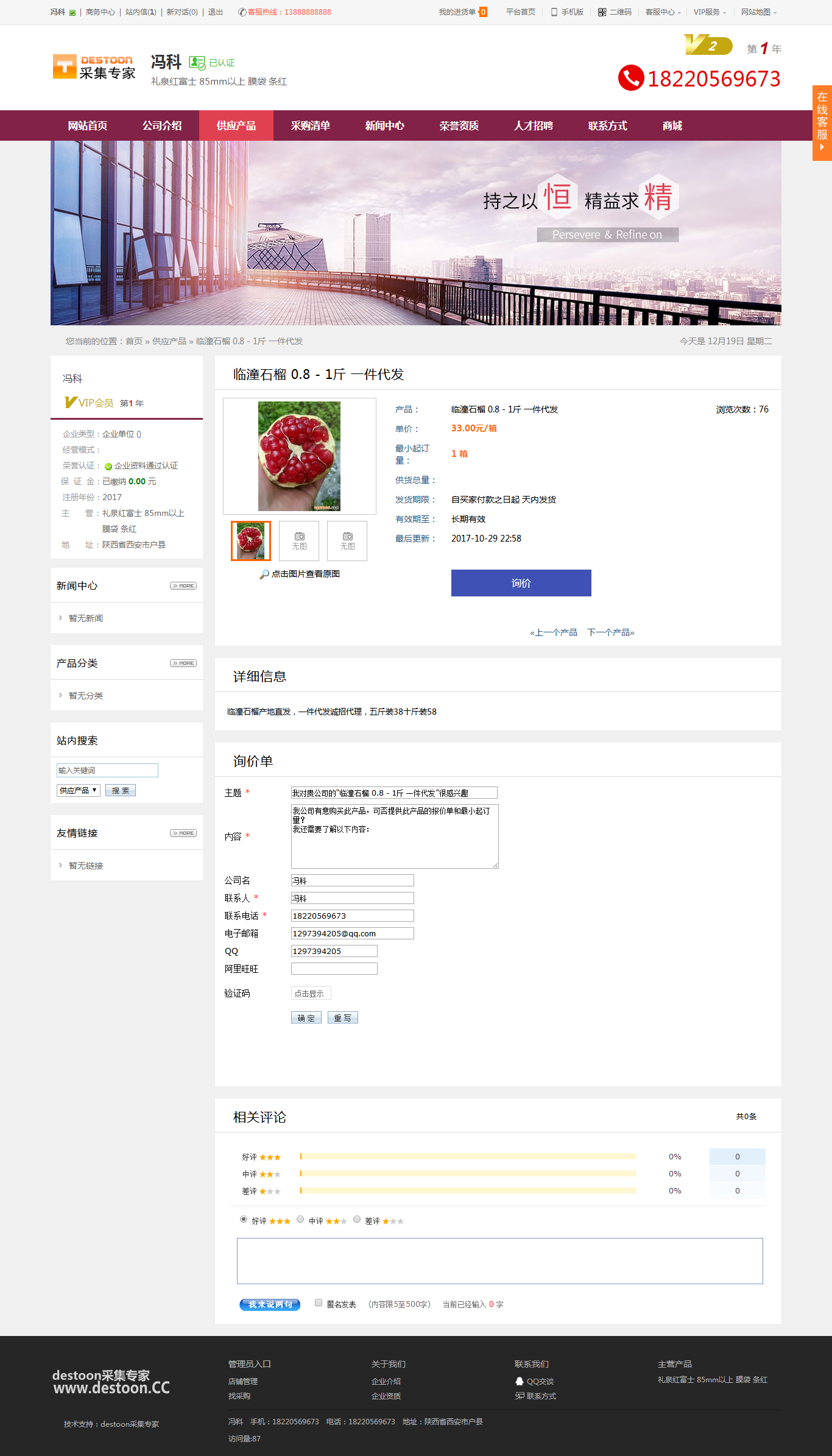This screenshot has width=832, height=1456.
Task: Click the gold V2 VIP badge
Action: pyautogui.click(x=707, y=45)
